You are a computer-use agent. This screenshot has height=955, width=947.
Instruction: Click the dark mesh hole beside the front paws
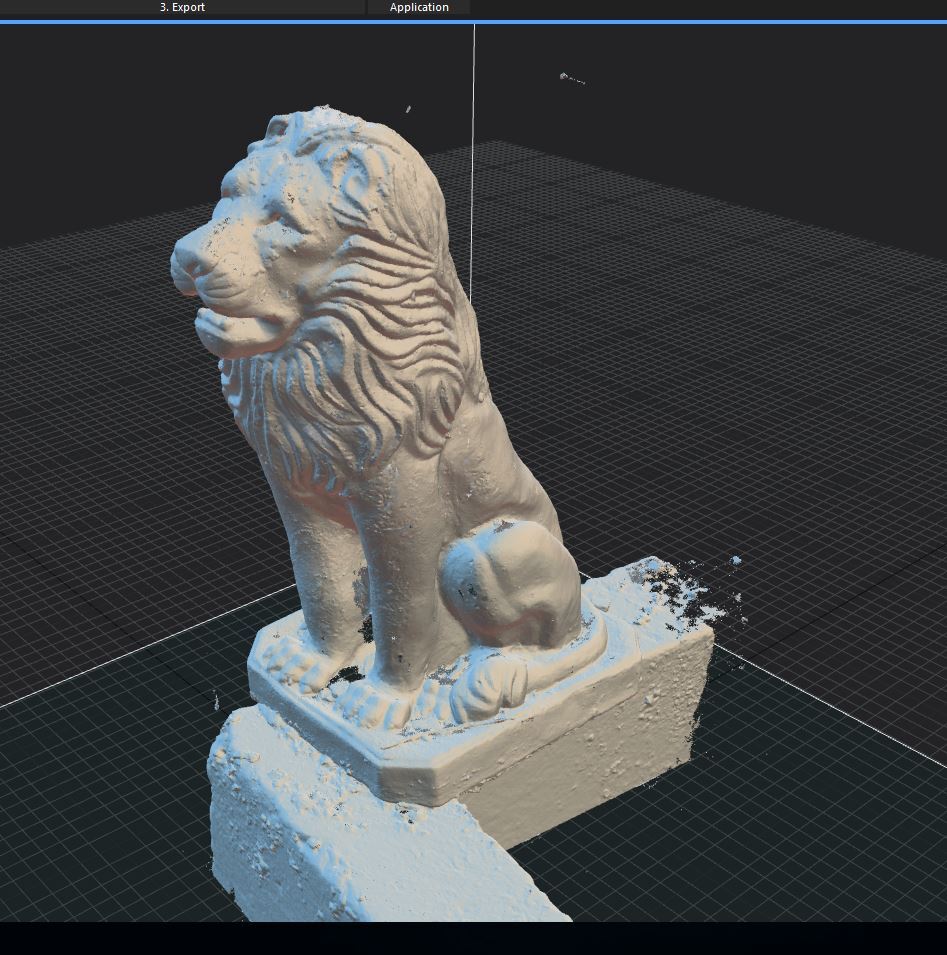(348, 672)
